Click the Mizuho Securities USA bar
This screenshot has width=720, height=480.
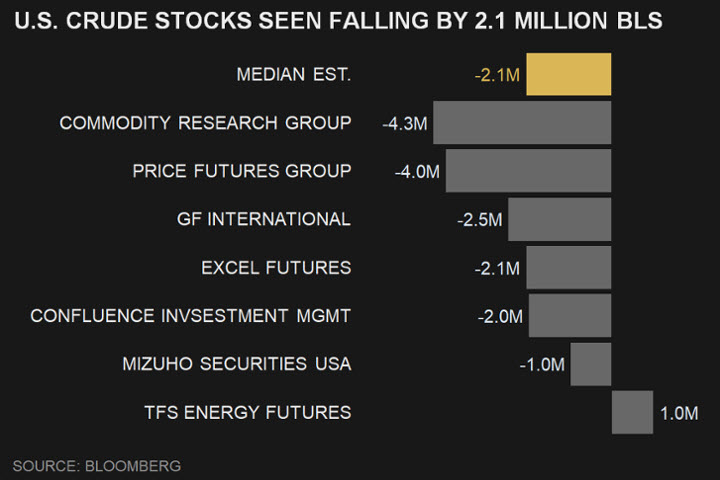[590, 363]
